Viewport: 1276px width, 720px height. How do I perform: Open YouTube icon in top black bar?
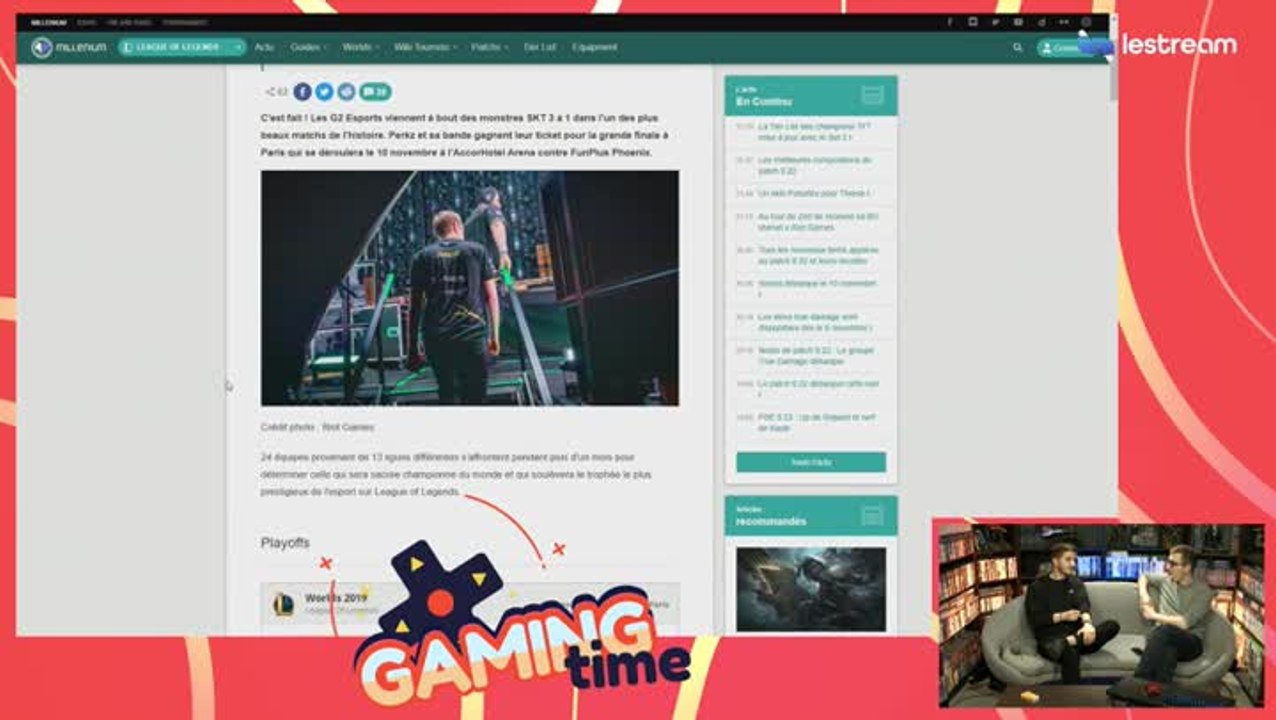[1018, 22]
